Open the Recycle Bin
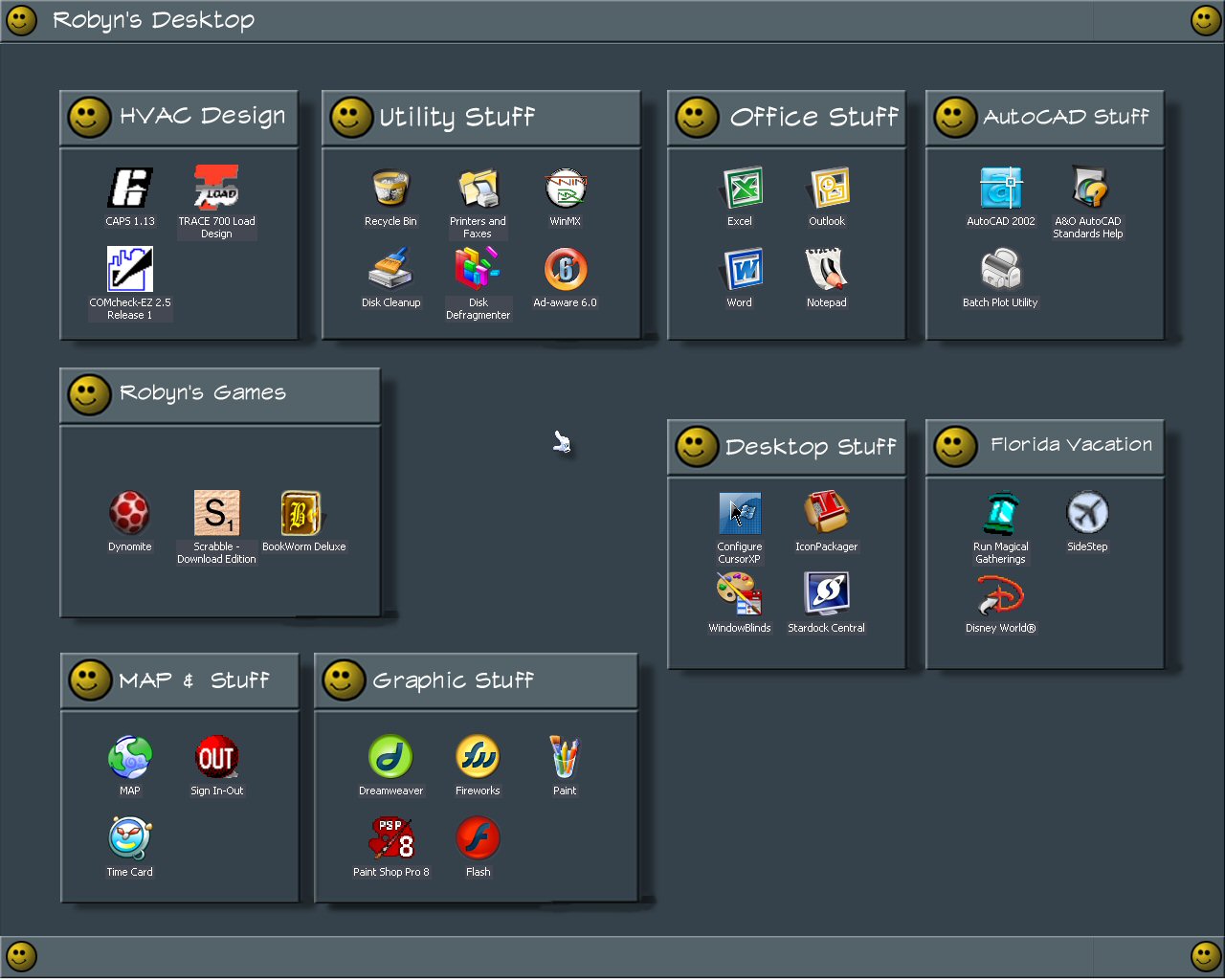This screenshot has width=1225, height=980. (x=390, y=187)
